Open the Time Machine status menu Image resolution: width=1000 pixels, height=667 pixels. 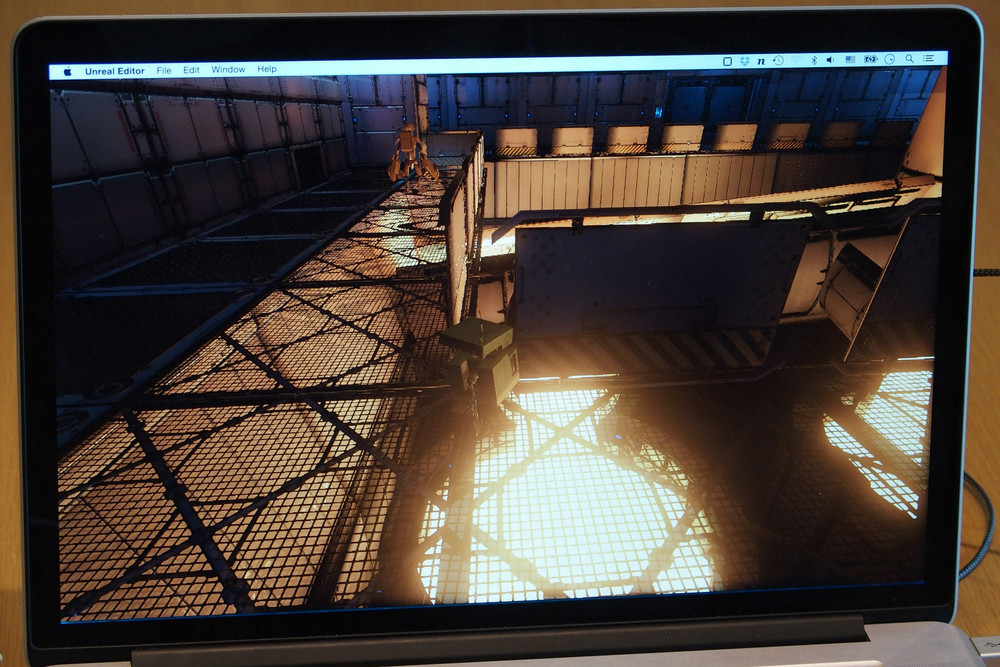pos(778,61)
